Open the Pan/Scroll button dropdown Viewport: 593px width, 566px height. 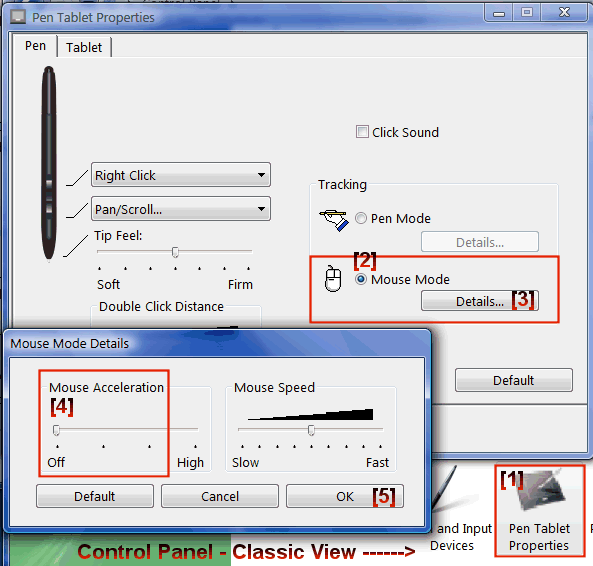point(181,209)
